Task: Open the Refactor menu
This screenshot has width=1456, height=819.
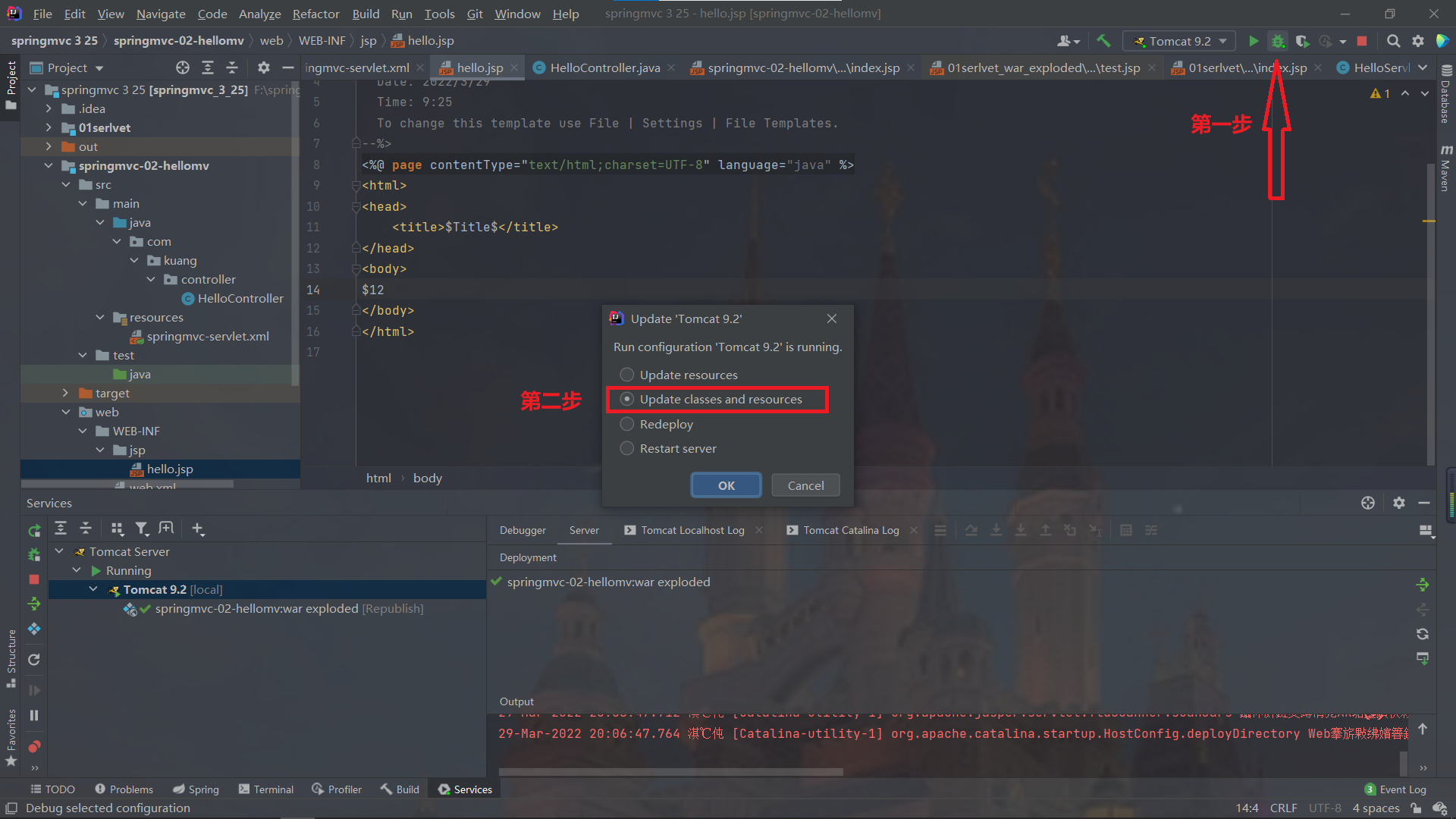Action: pos(315,14)
